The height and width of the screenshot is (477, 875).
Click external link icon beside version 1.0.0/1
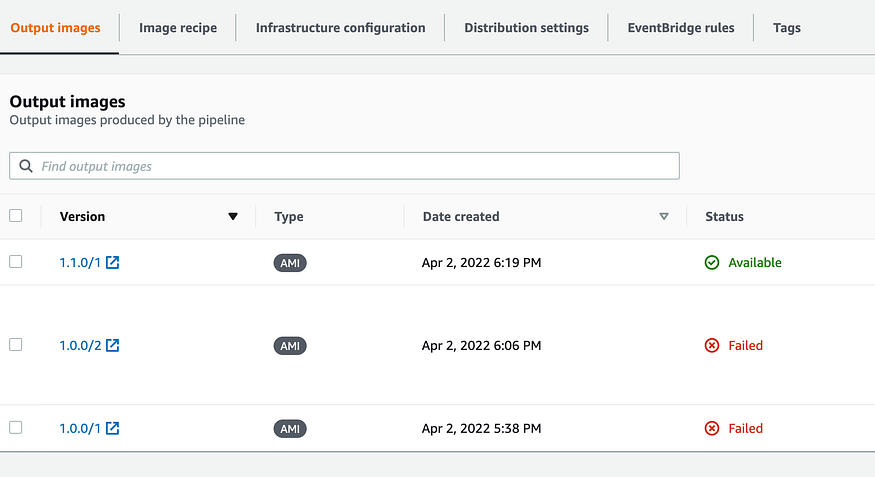113,429
